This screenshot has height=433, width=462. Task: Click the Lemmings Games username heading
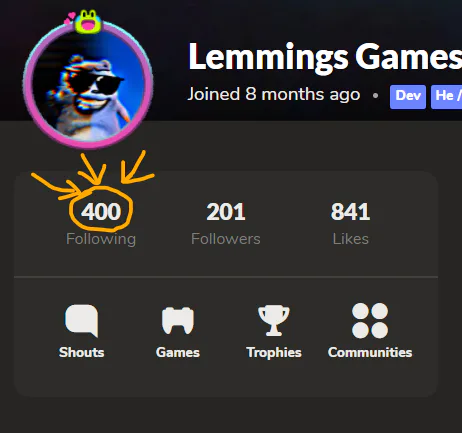click(325, 57)
